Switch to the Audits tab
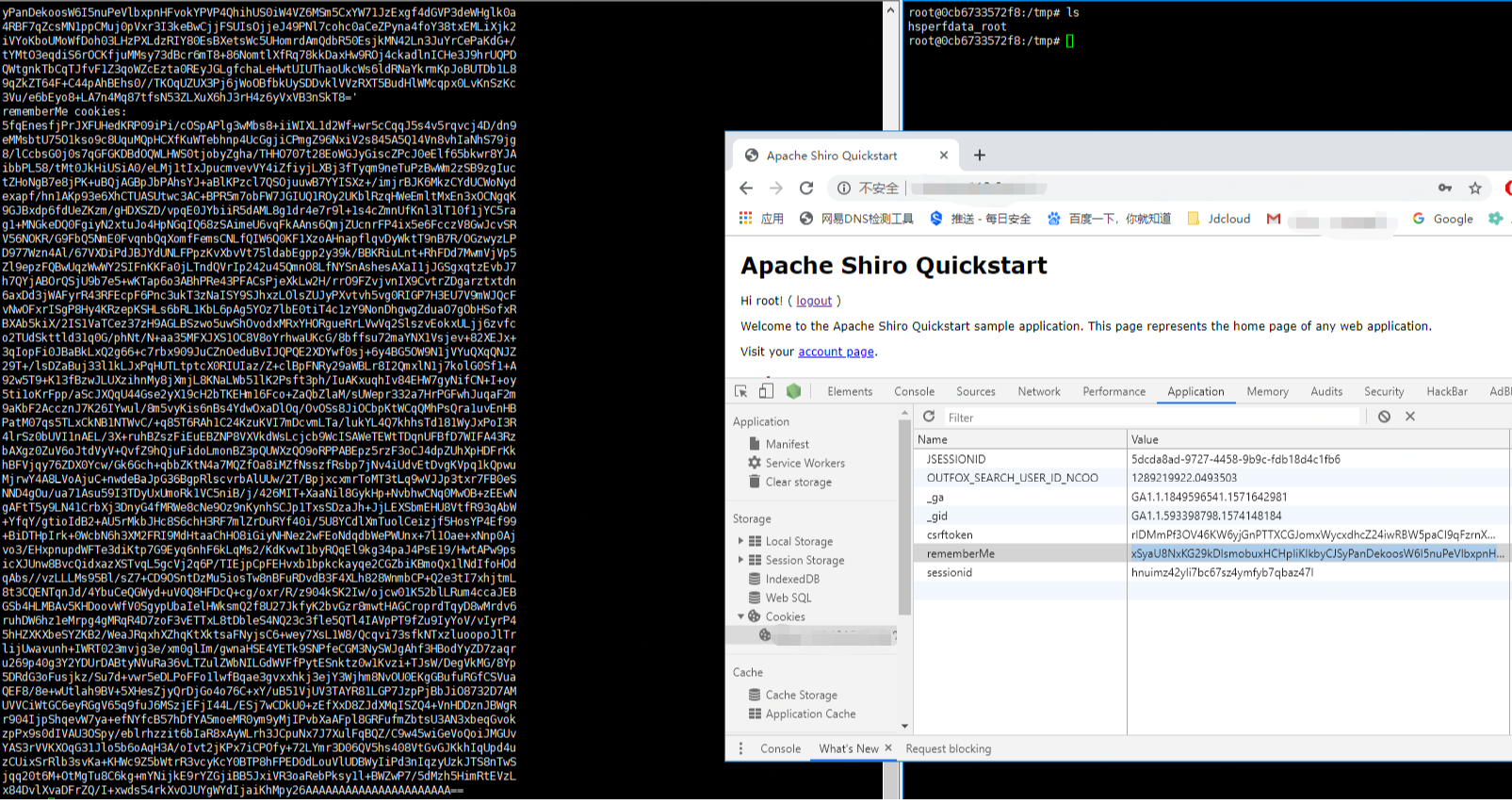The image size is (1512, 804). pos(1326,391)
